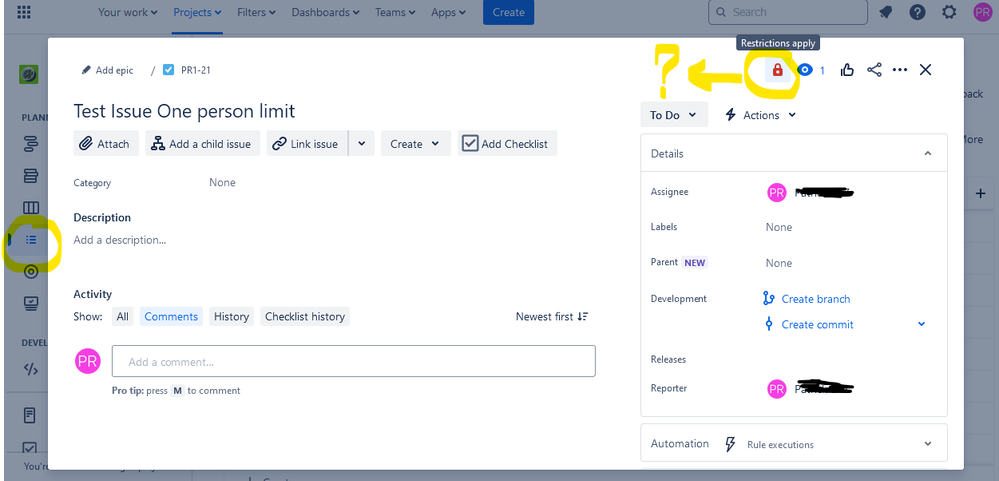The width and height of the screenshot is (999, 481).
Task: Open the app switcher grid icon
Action: tap(23, 12)
